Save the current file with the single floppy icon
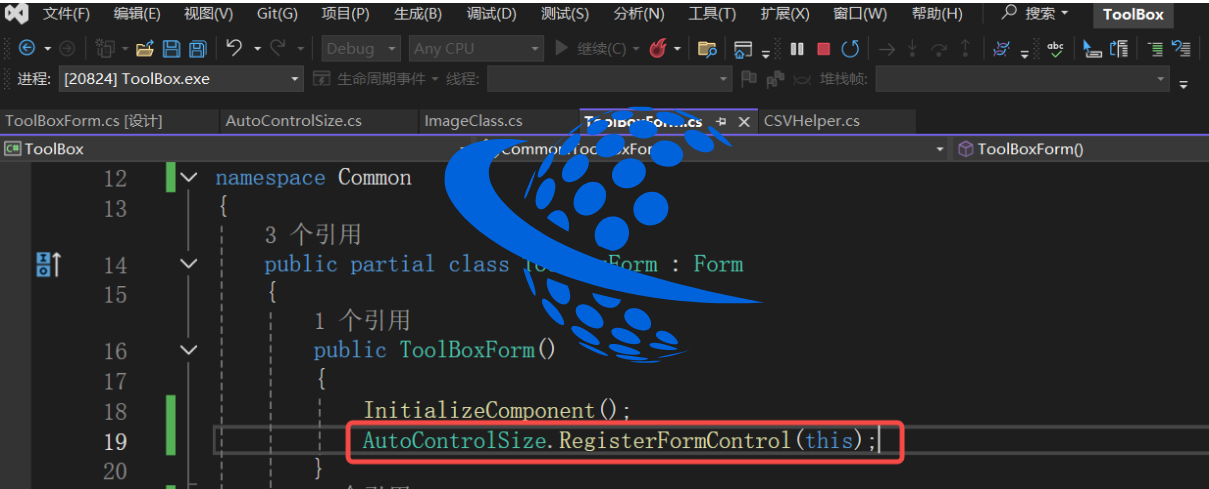 pyautogui.click(x=171, y=48)
